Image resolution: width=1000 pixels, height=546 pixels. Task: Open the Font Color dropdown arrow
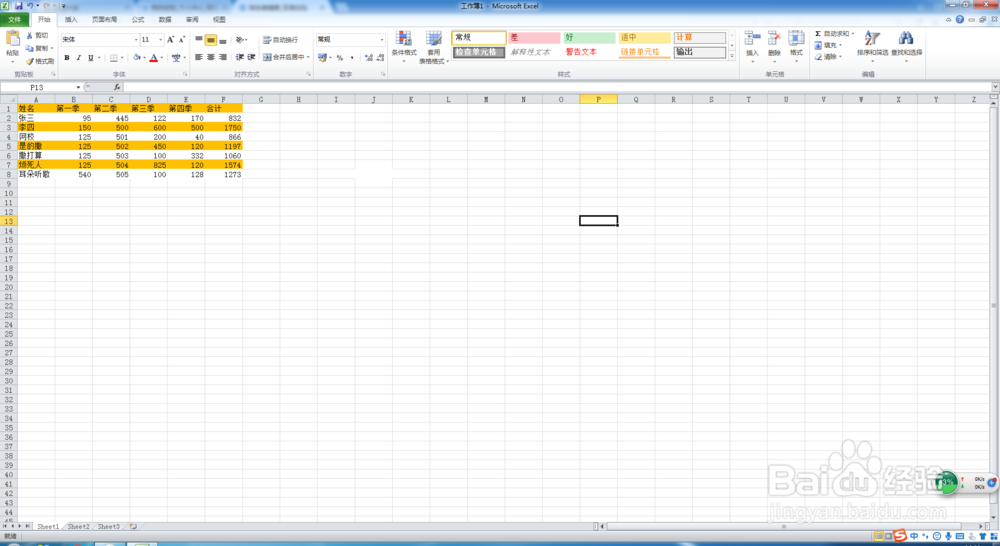[161, 57]
